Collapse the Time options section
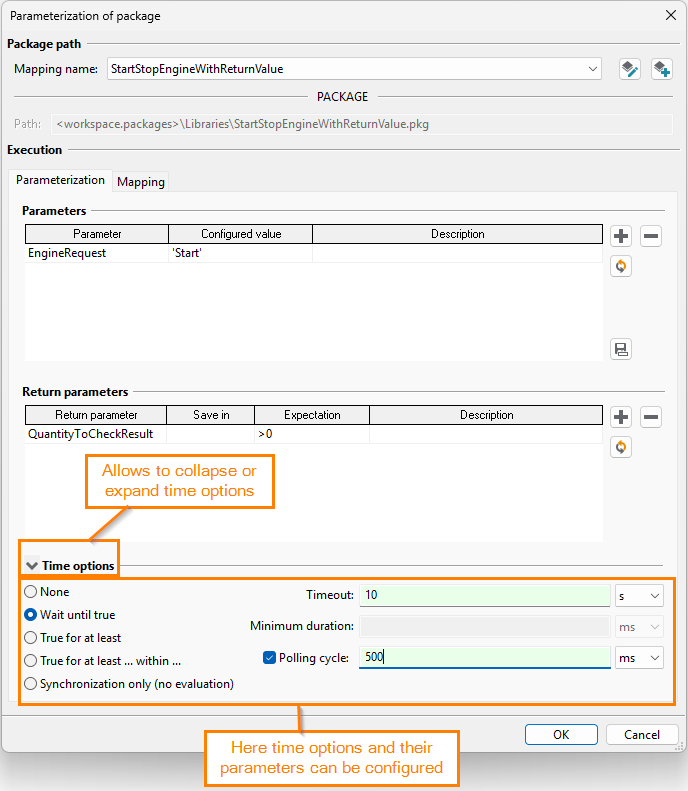This screenshot has height=791, width=688. (x=32, y=566)
